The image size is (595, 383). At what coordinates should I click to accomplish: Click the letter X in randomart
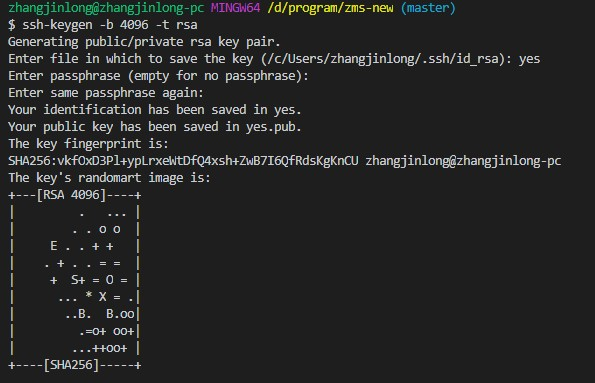(x=102, y=297)
